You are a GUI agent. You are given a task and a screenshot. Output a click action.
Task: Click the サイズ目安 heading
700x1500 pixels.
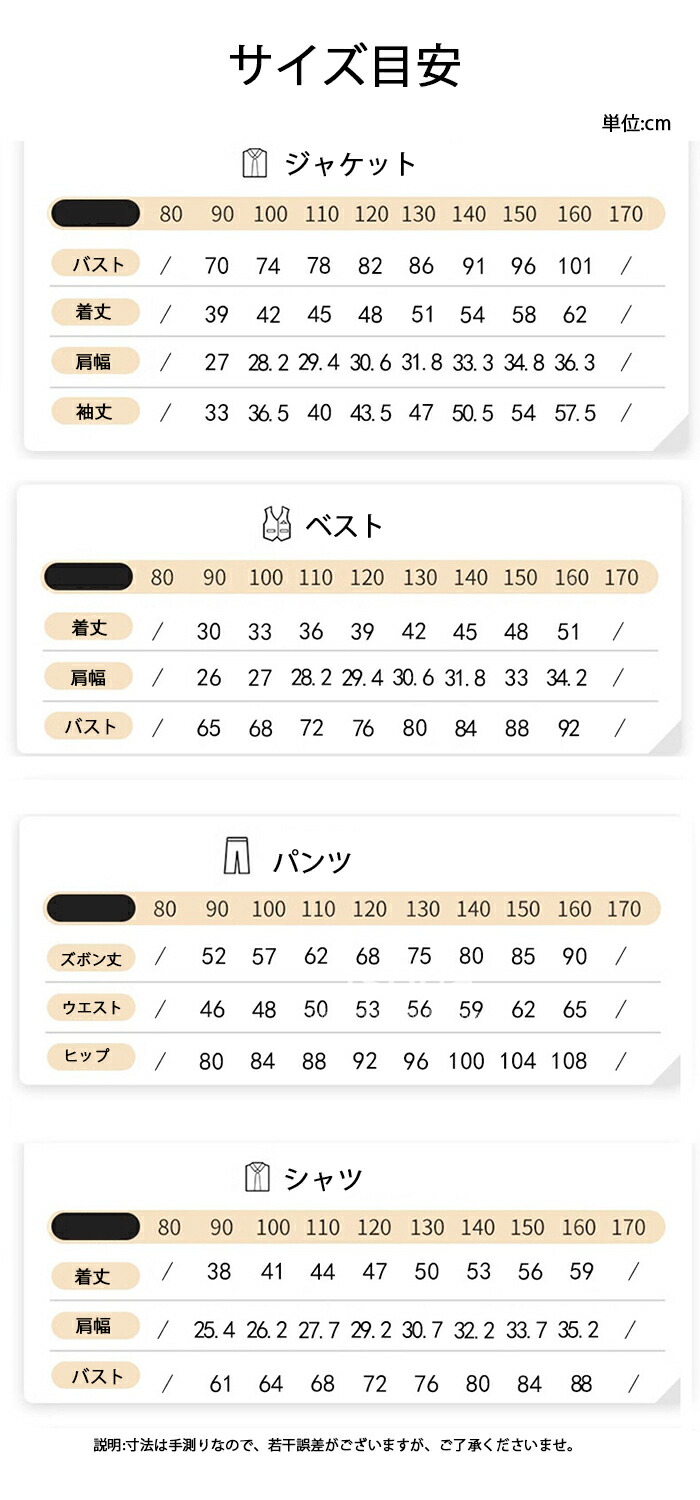(345, 66)
